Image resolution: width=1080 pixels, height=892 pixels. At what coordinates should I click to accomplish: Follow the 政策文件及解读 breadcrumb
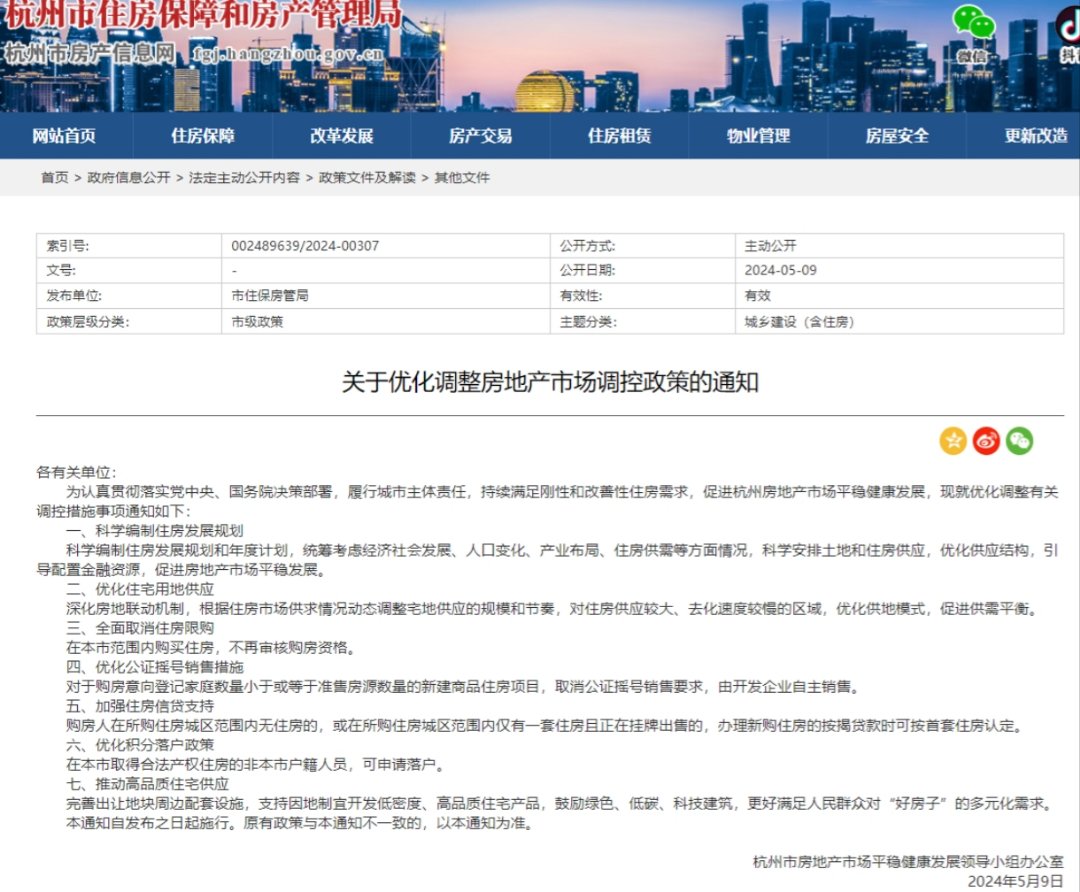pos(367,178)
